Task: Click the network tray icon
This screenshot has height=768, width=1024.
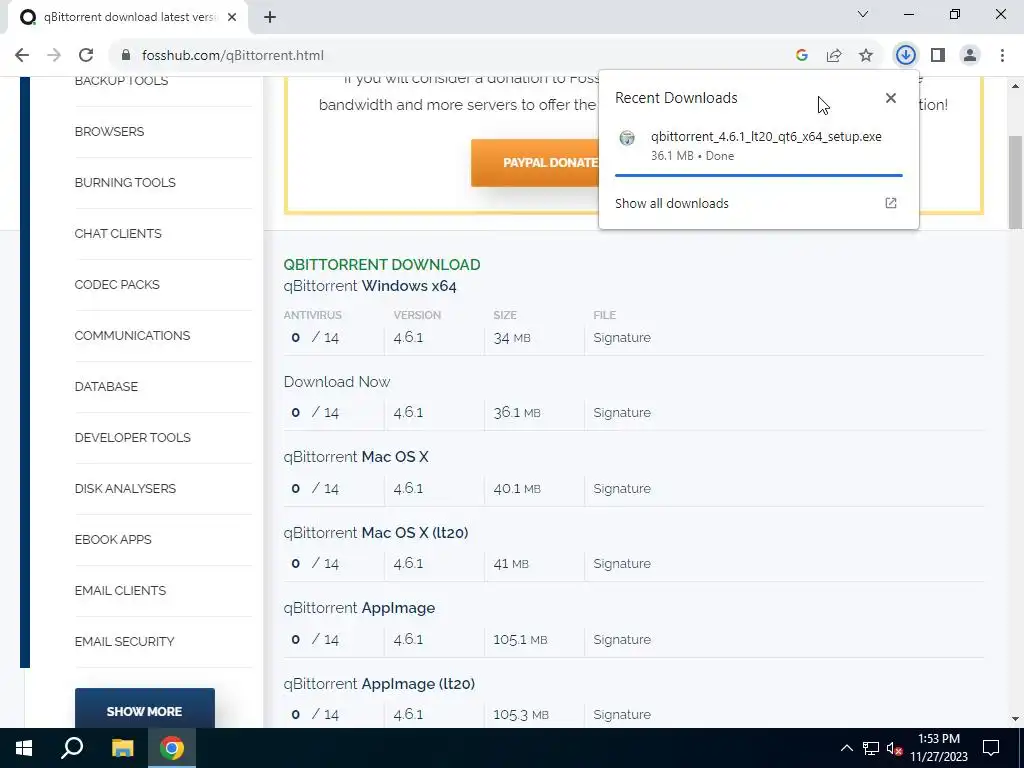Action: click(871, 748)
